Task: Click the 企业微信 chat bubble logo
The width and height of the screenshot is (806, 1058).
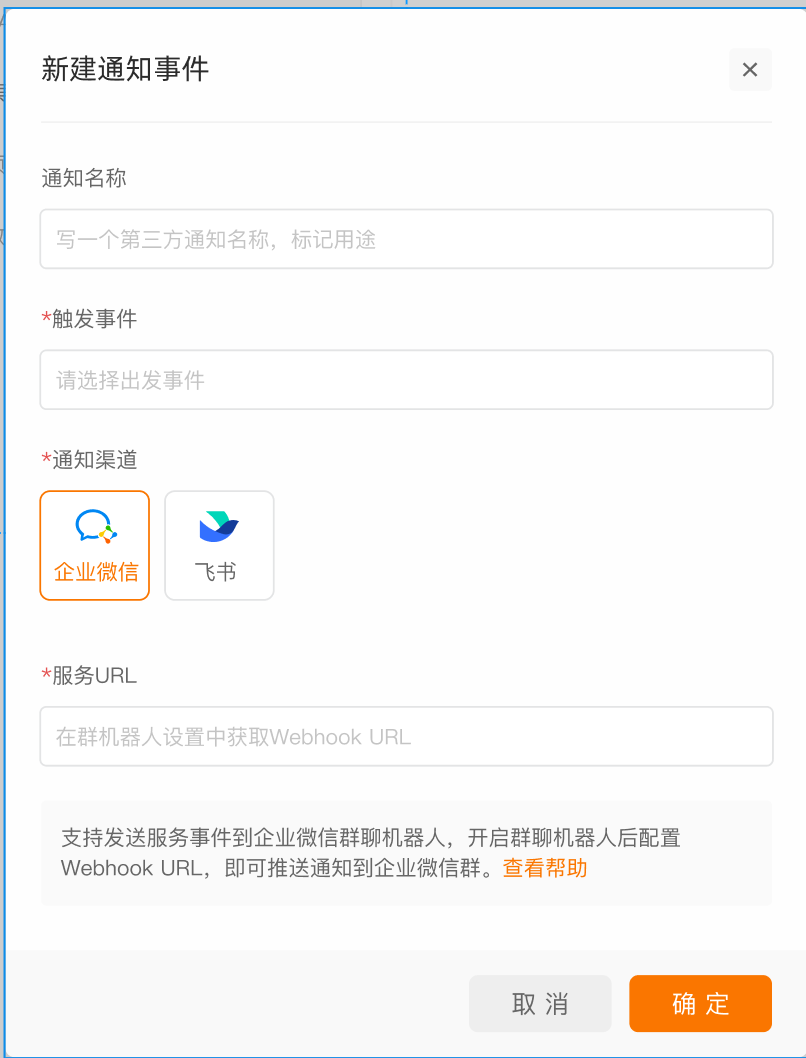Action: click(x=95, y=526)
